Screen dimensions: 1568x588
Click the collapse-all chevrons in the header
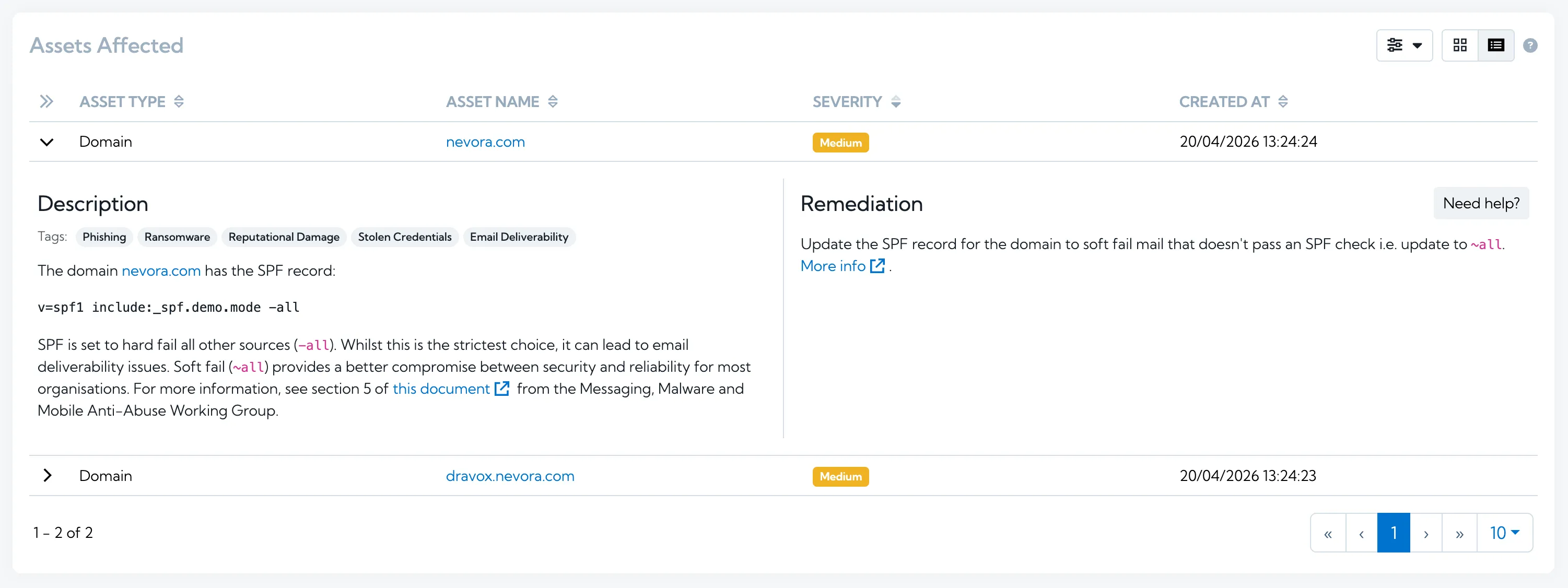pos(47,102)
